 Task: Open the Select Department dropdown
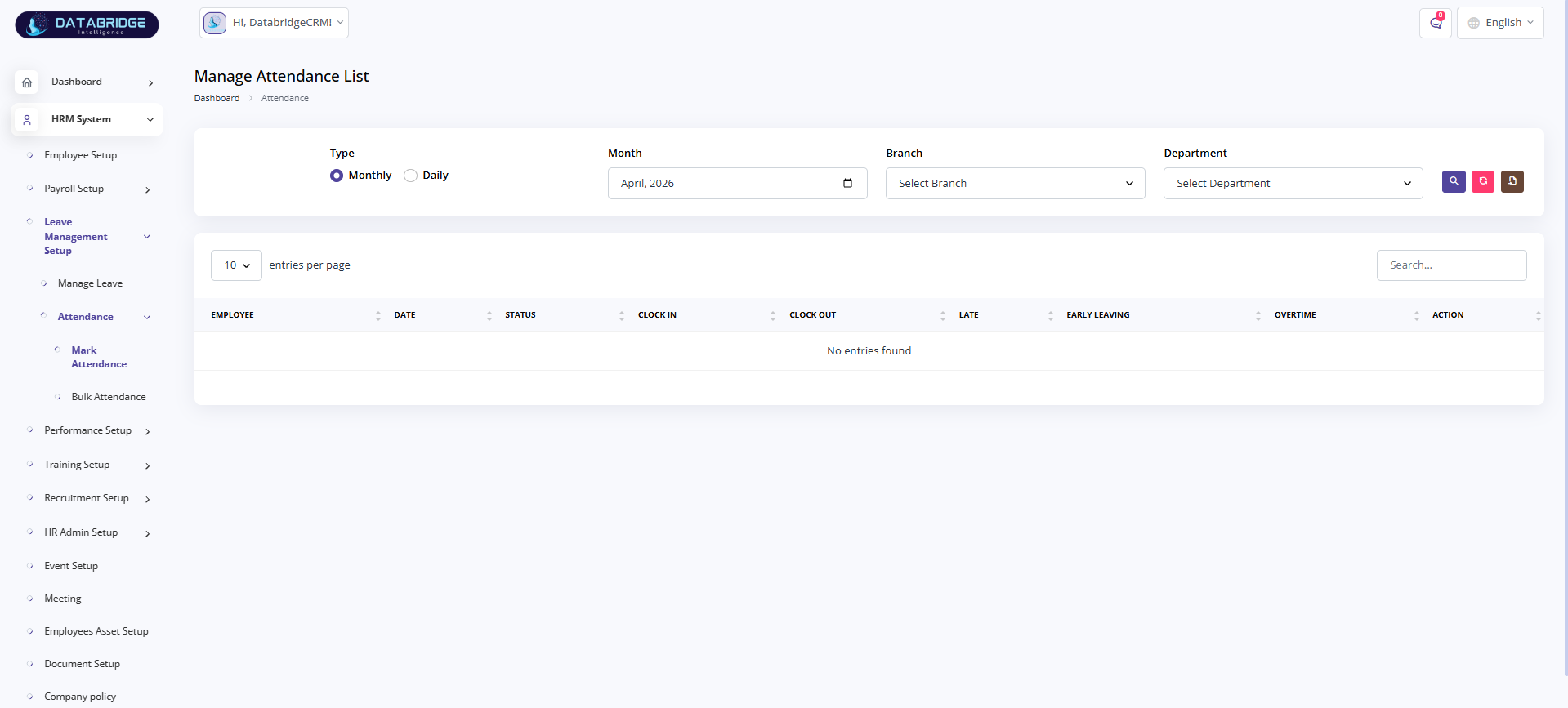(1293, 184)
